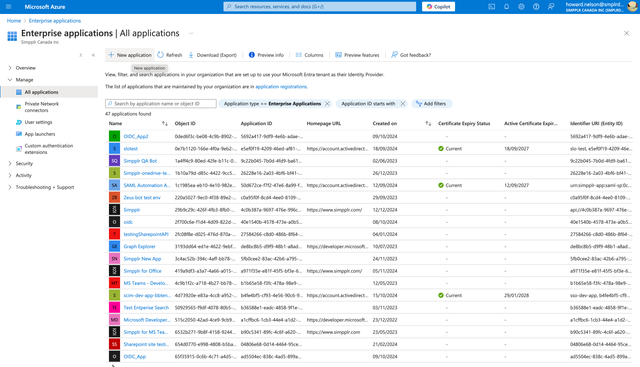Click the Microsoft Developer app icon tile
The width and height of the screenshot is (640, 367).
click(114, 320)
